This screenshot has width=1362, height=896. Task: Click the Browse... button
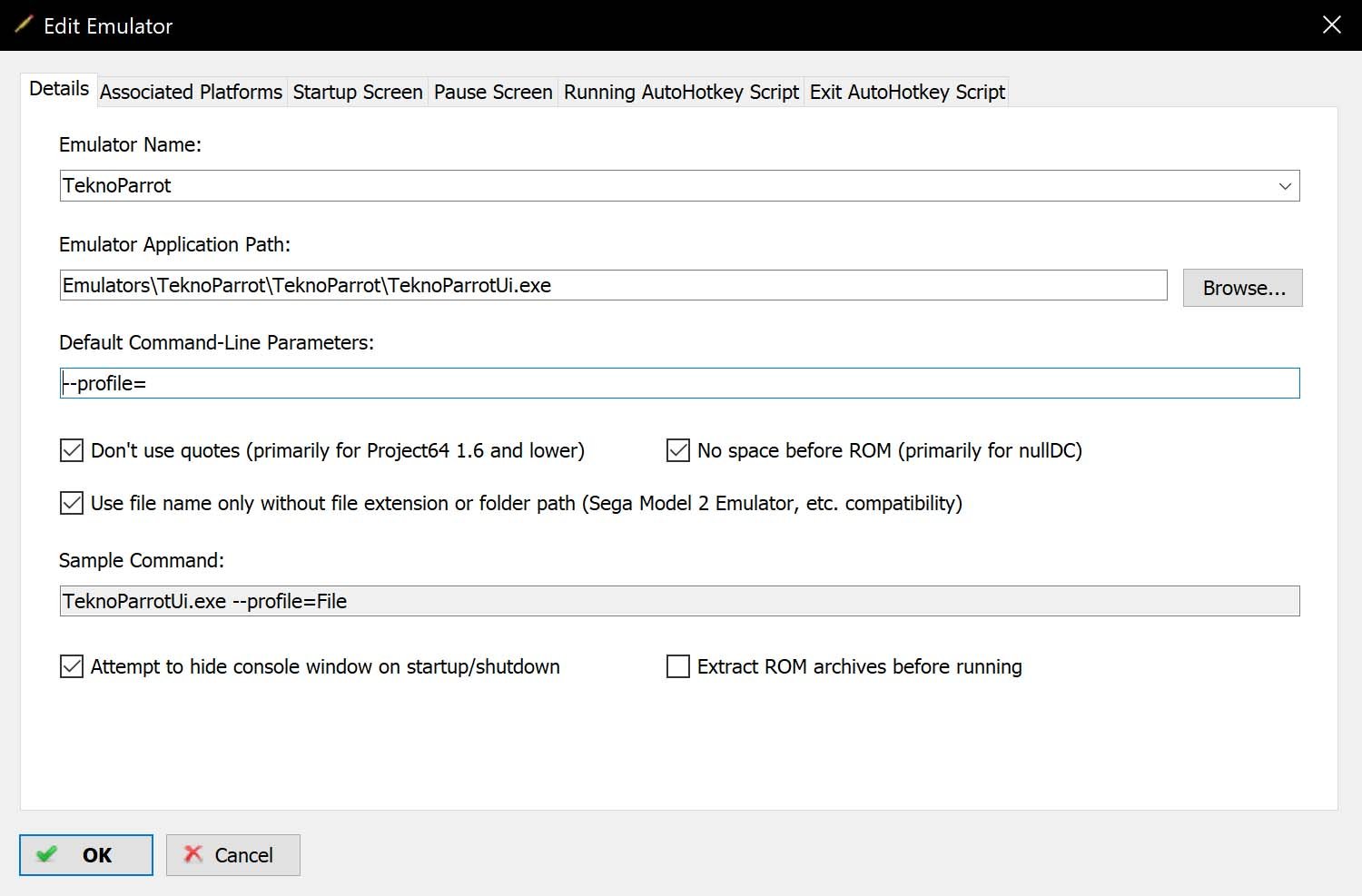pyautogui.click(x=1243, y=288)
